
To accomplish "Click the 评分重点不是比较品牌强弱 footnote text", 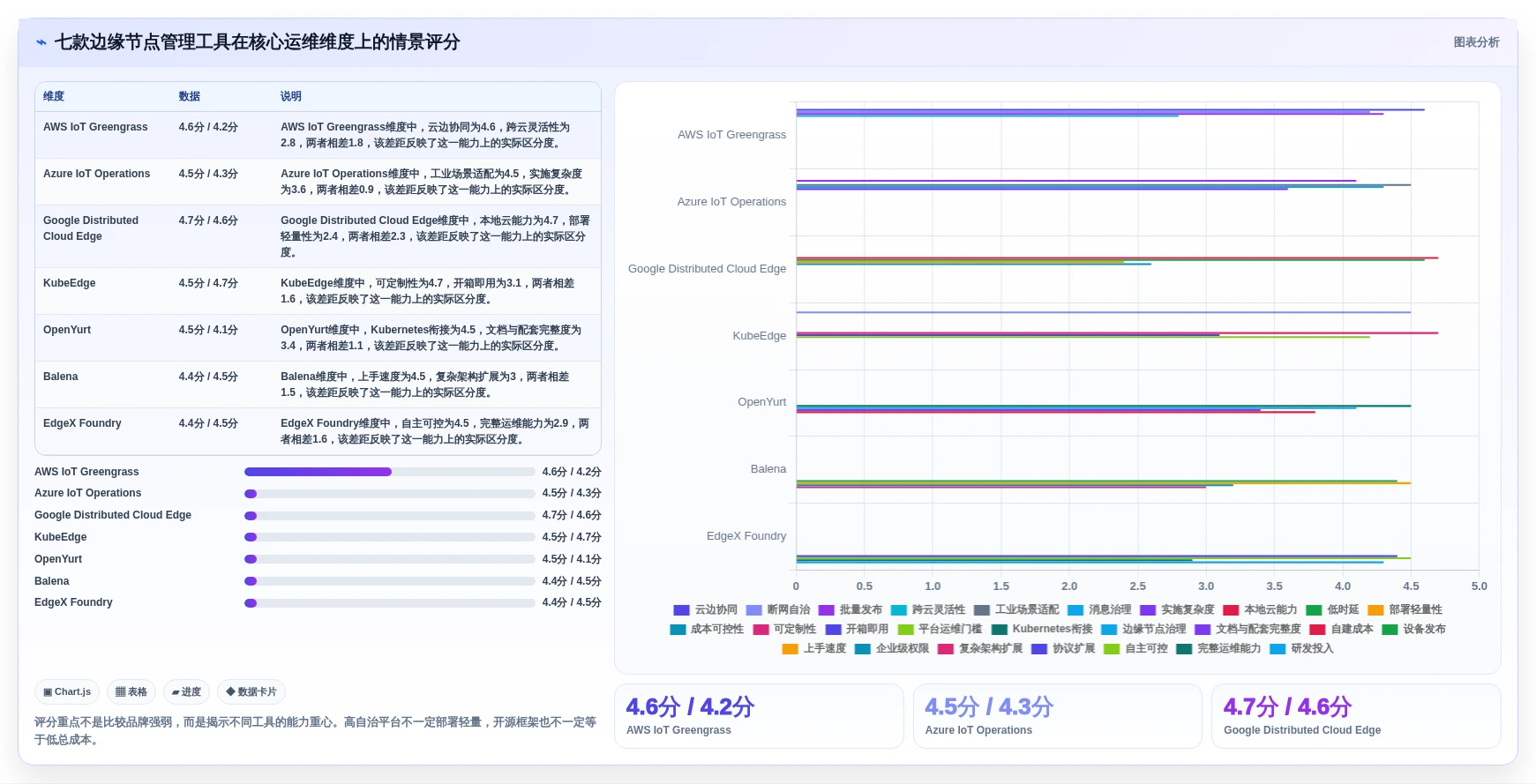I will coord(316,731).
